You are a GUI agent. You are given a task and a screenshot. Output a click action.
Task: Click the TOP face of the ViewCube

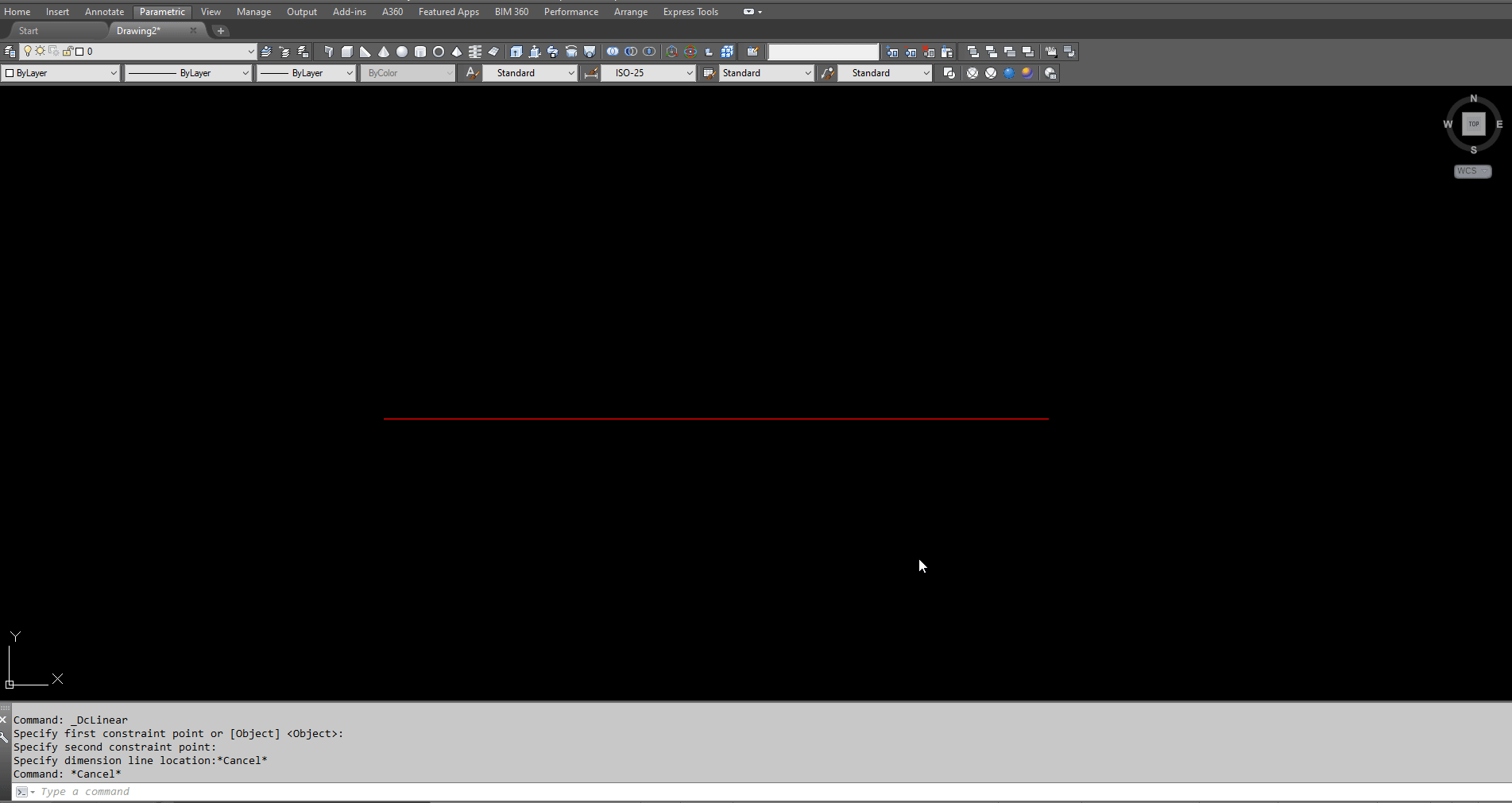pos(1473,124)
